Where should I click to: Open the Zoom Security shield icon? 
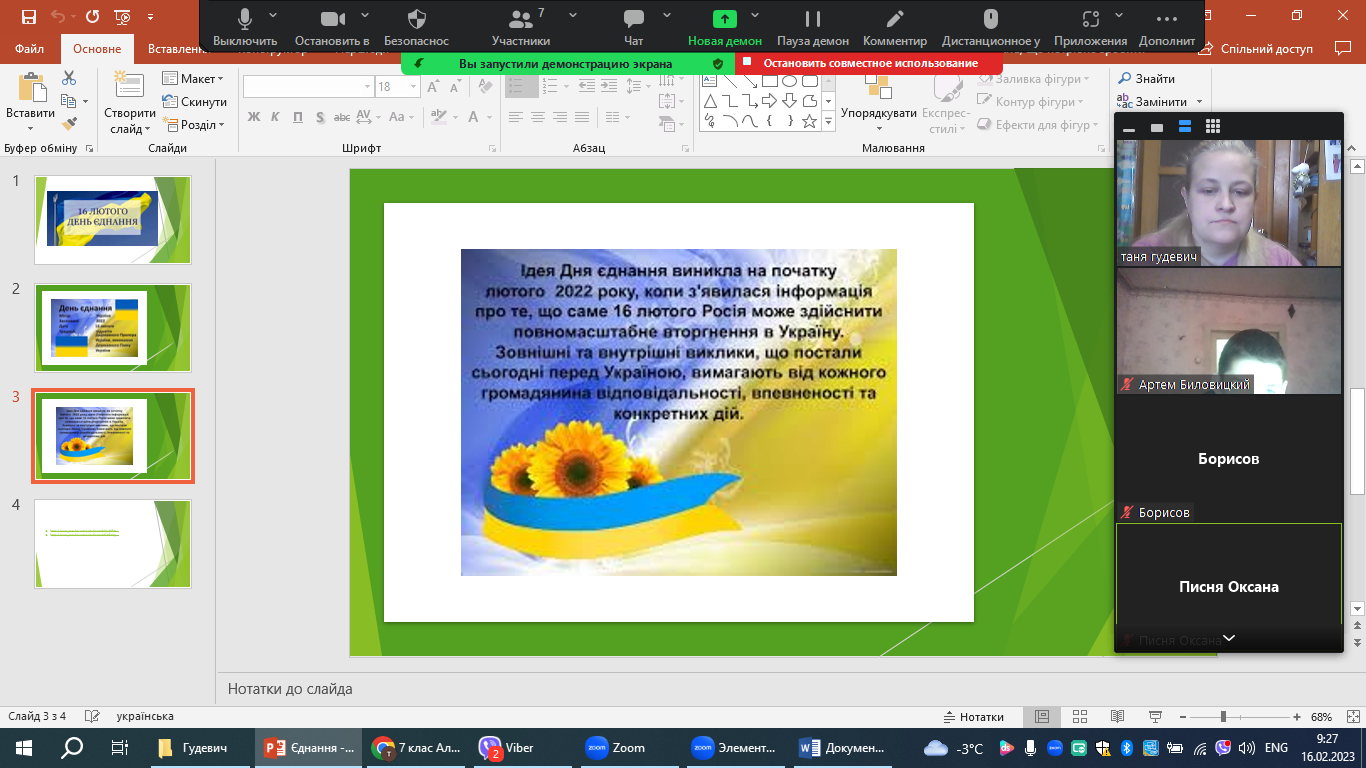417,19
